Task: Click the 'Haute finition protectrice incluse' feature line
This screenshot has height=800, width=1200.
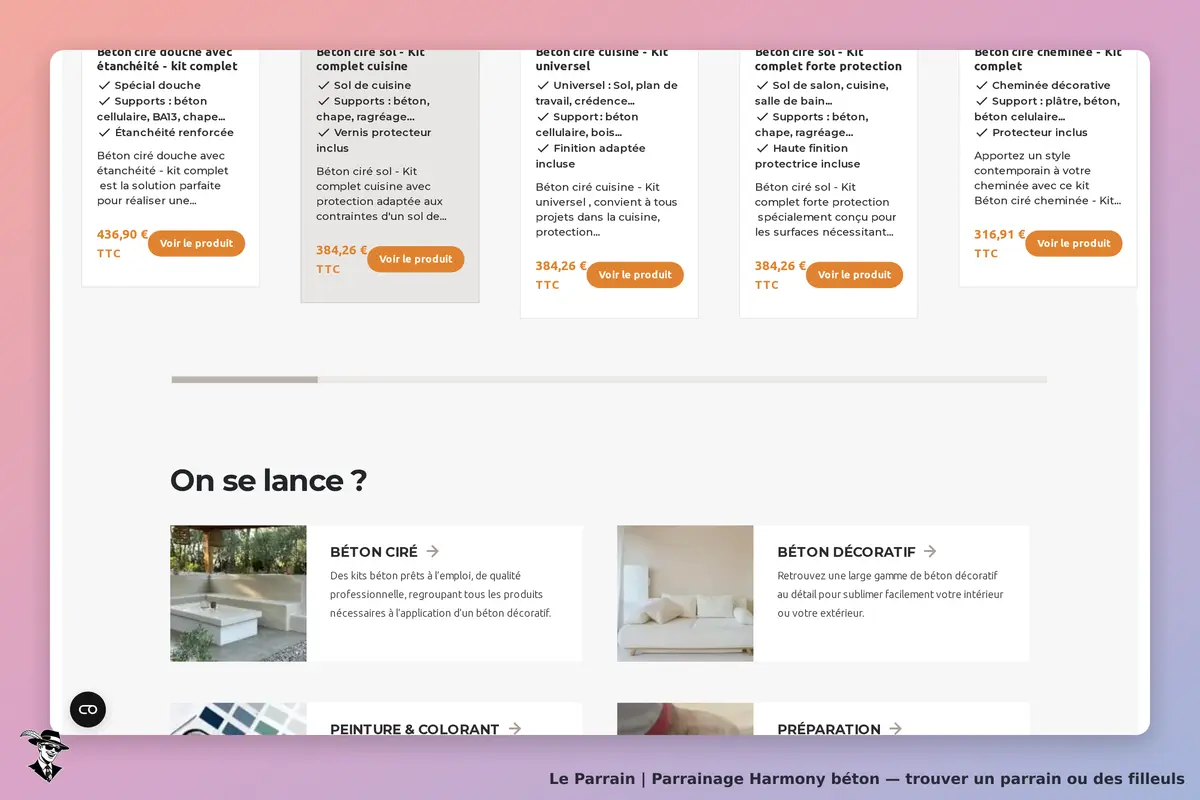Action: coord(807,156)
